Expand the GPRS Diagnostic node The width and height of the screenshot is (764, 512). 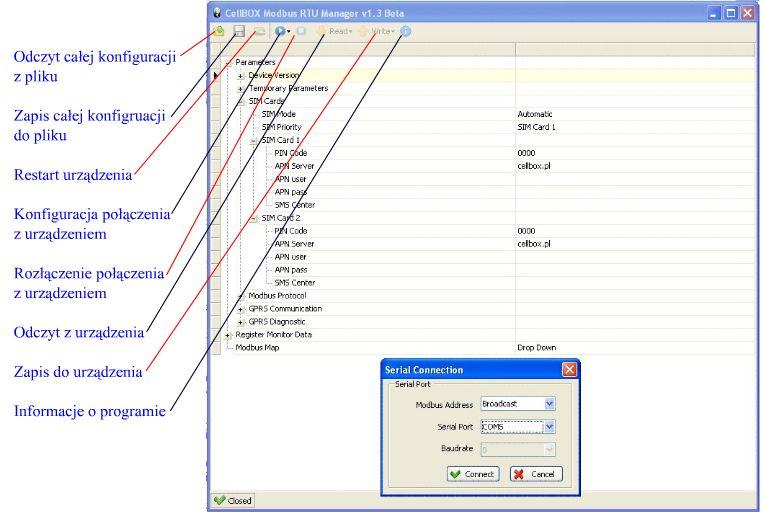[x=240, y=322]
